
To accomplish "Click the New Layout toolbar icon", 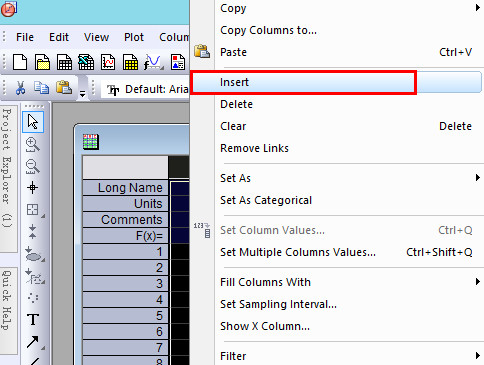I will 178,62.
